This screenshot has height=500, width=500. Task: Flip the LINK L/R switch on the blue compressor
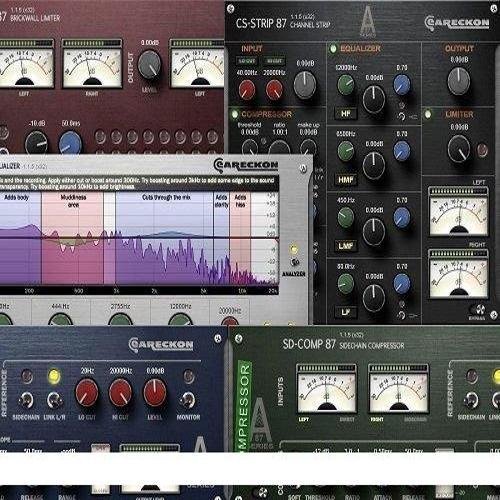click(x=54, y=400)
